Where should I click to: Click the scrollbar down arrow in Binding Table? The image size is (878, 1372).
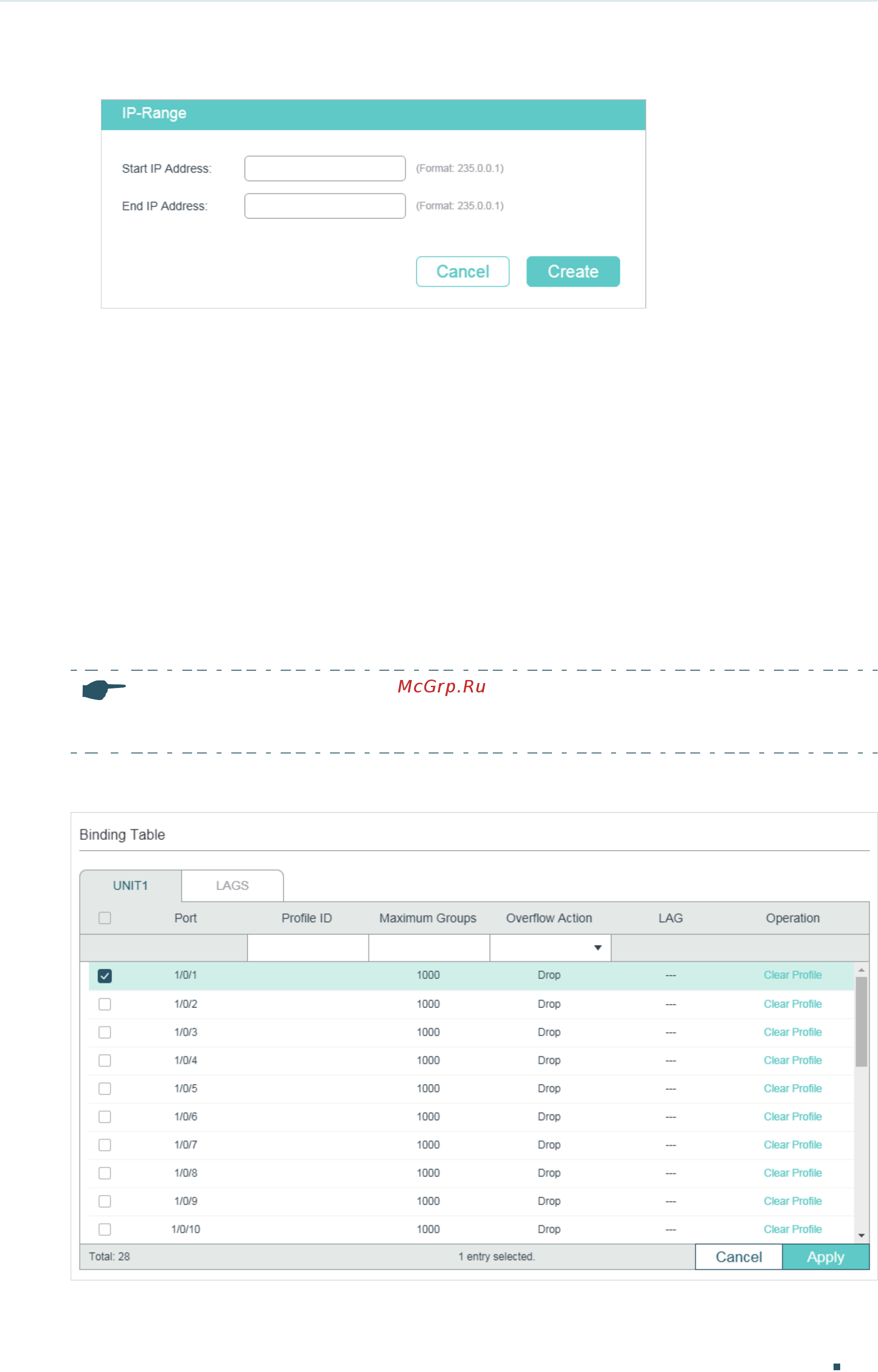862,1235
